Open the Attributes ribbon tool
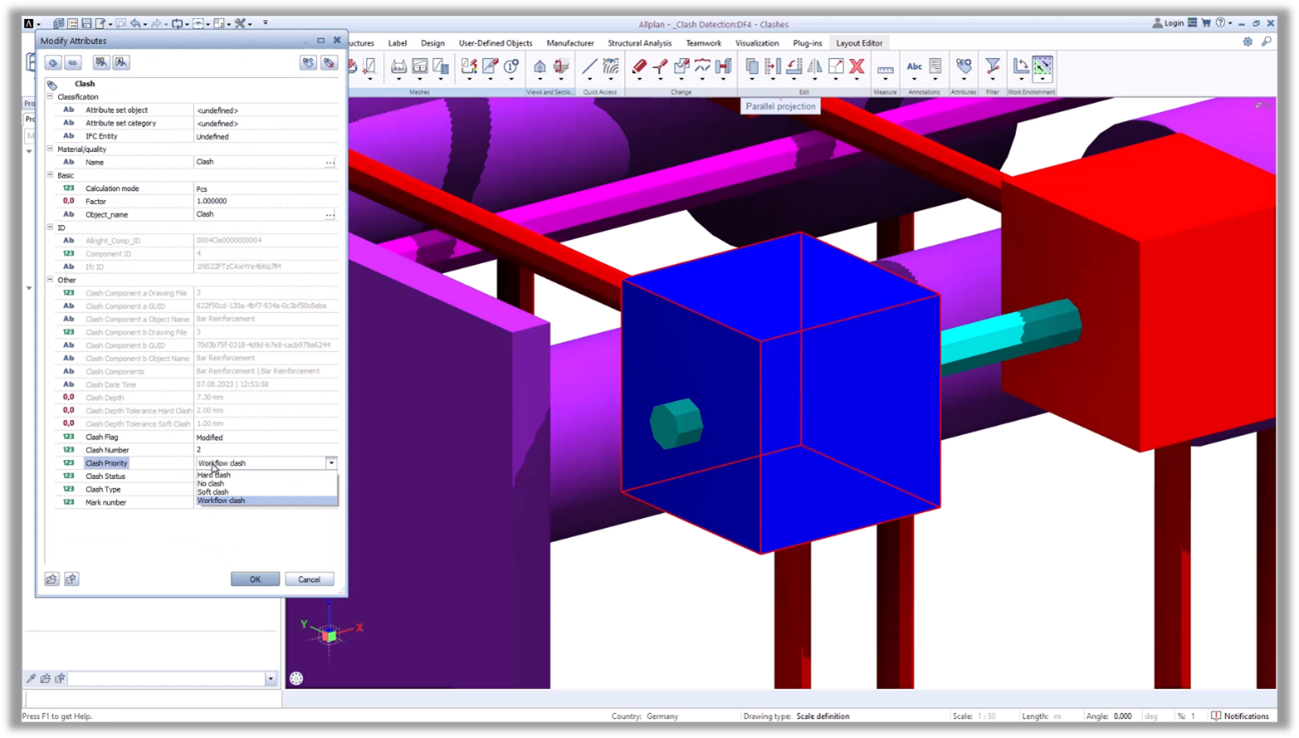This screenshot has height=738, width=1299. click(x=963, y=67)
